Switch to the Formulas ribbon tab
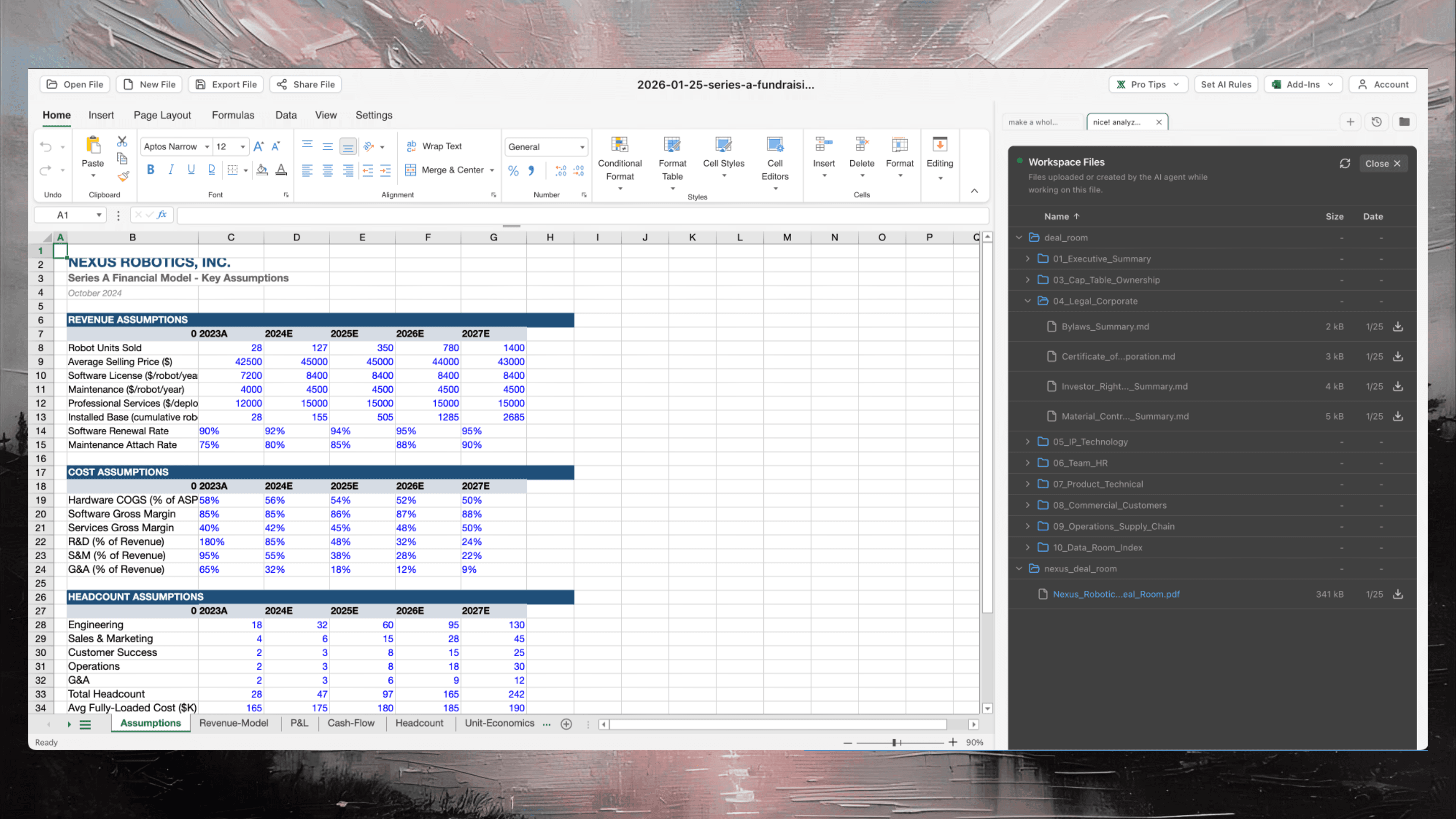Viewport: 1456px width, 819px height. 233,115
